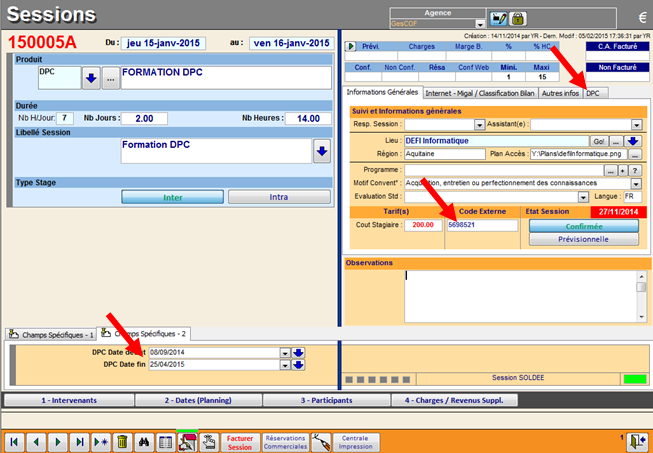653x453 pixels.
Task: Go to the last record
Action: coord(78,440)
